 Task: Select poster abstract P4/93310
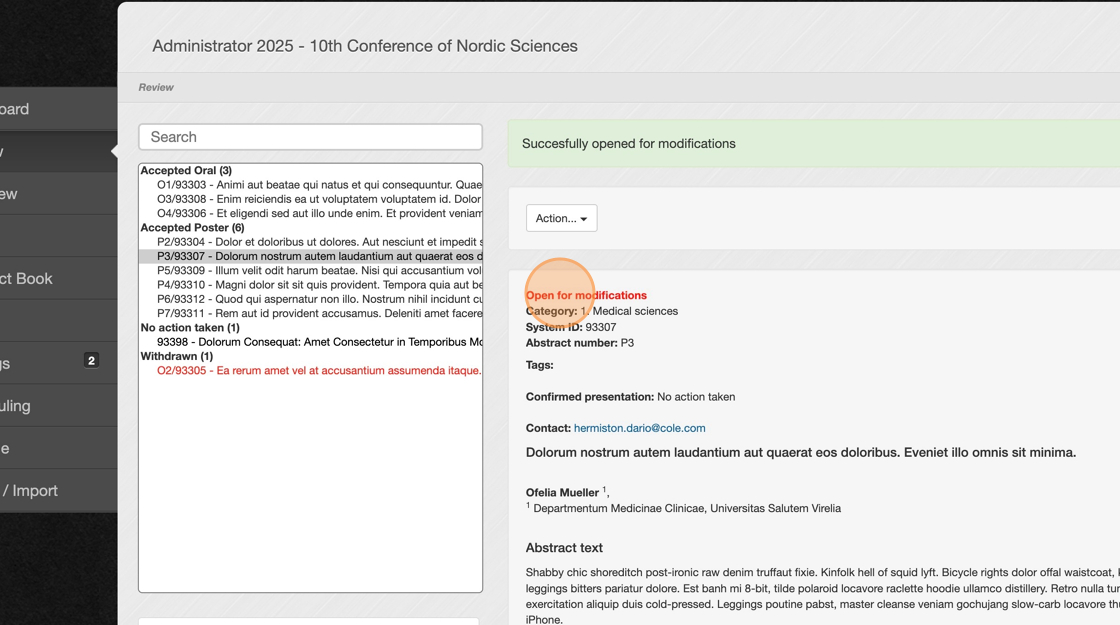click(x=318, y=285)
